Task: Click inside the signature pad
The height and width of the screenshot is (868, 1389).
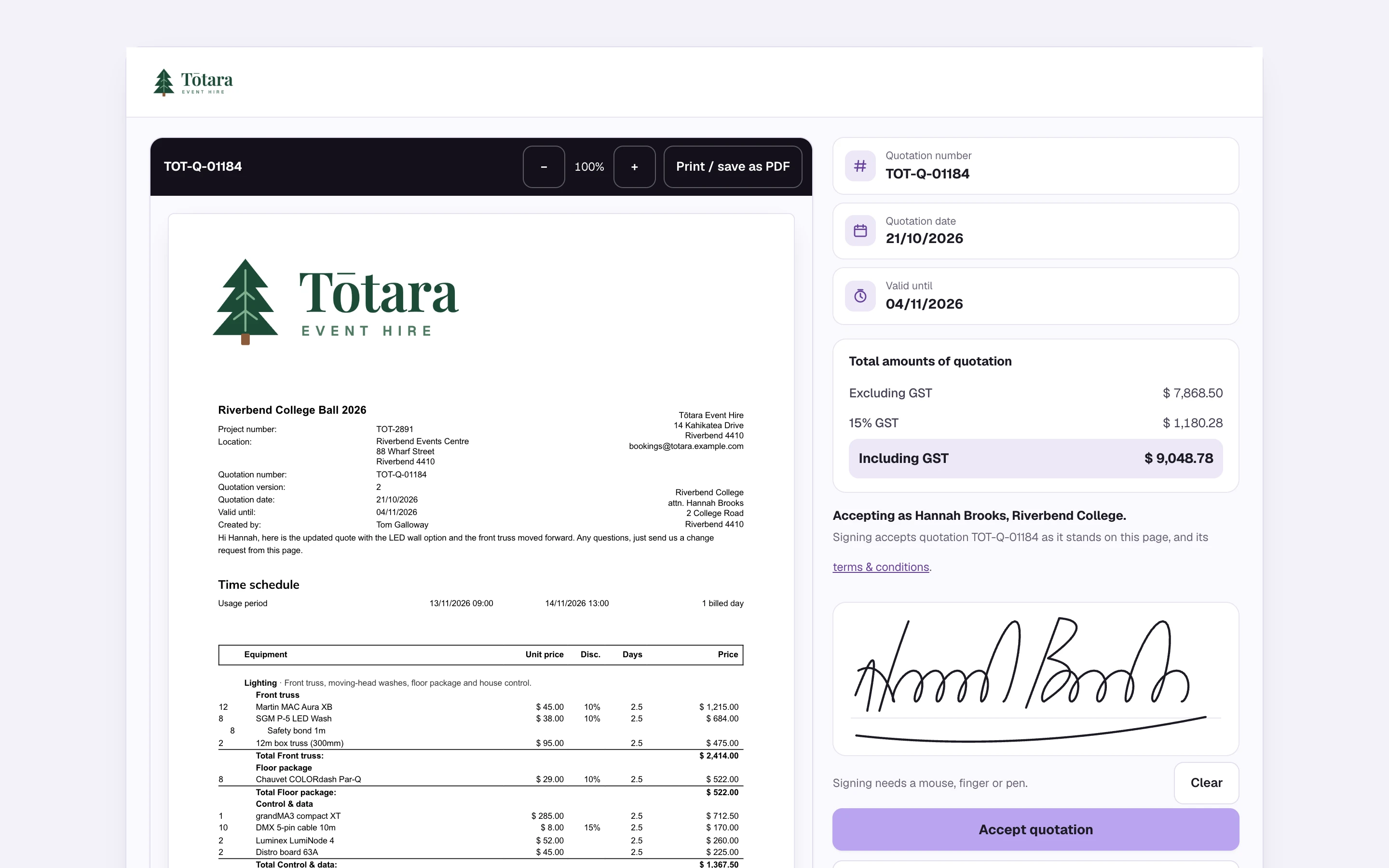Action: tap(1035, 678)
